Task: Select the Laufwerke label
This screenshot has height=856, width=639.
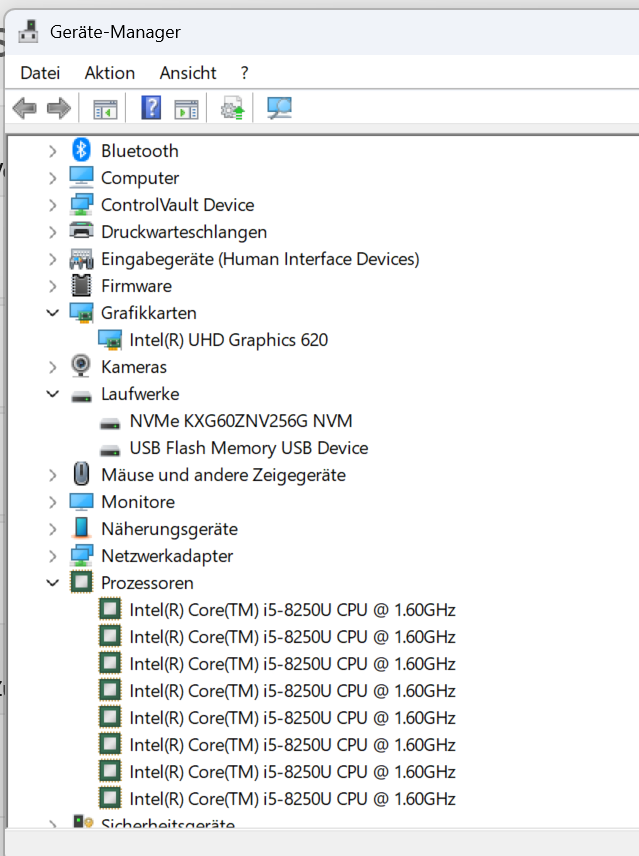Action: click(x=140, y=394)
